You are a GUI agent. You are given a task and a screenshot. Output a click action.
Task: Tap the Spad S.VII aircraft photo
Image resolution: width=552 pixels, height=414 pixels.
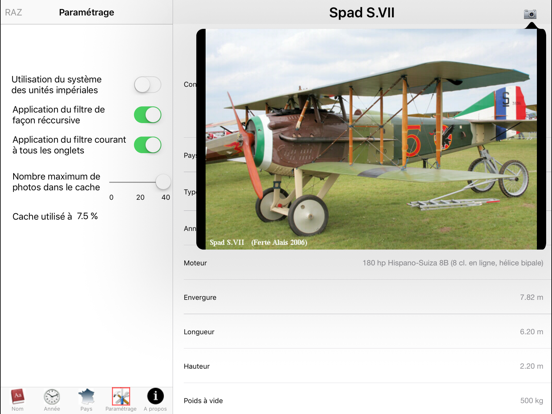(371, 139)
